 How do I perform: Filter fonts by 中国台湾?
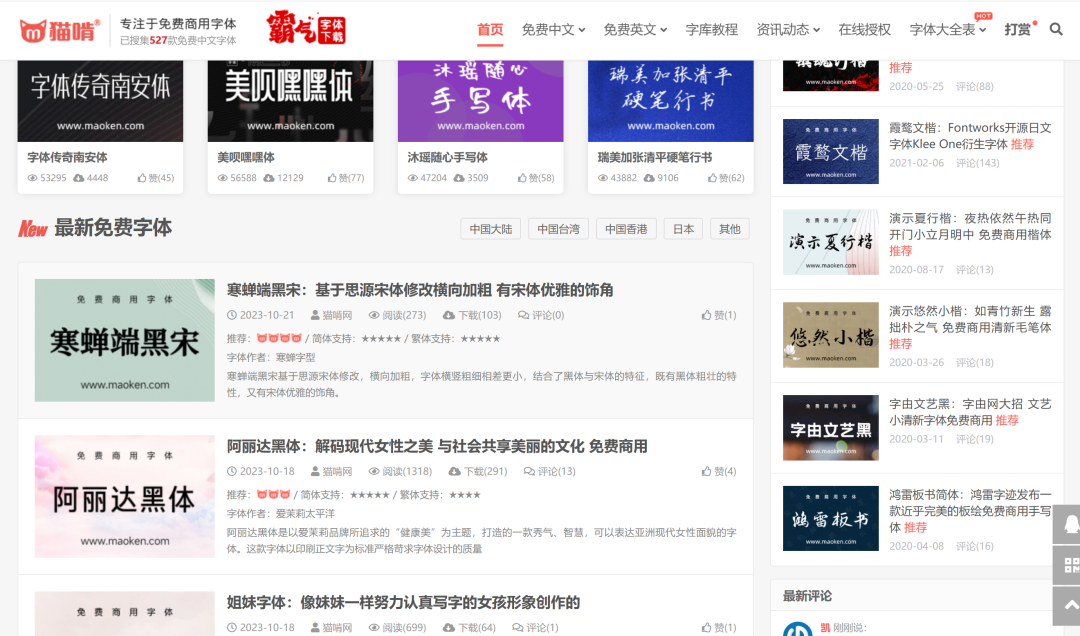pyautogui.click(x=558, y=229)
